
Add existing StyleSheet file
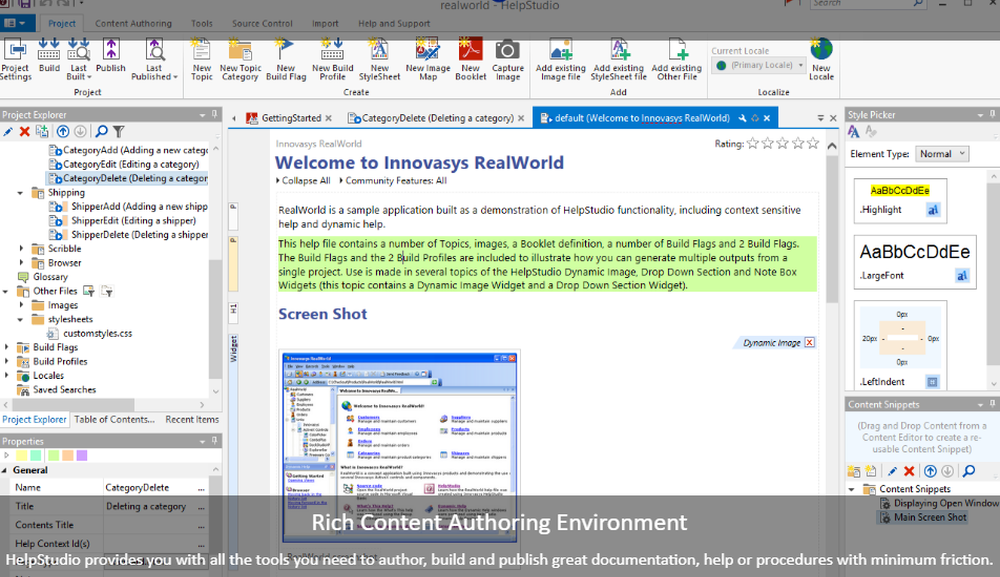coord(619,59)
